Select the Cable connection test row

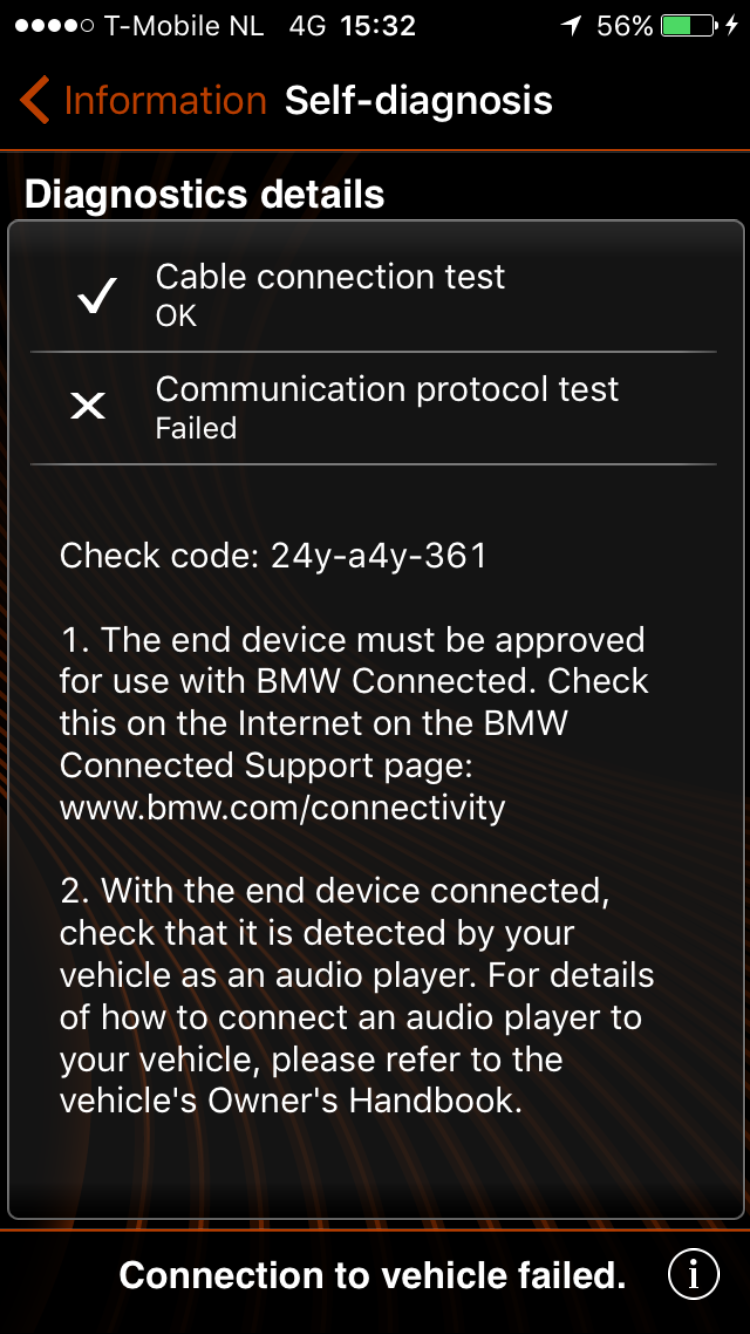pos(374,296)
